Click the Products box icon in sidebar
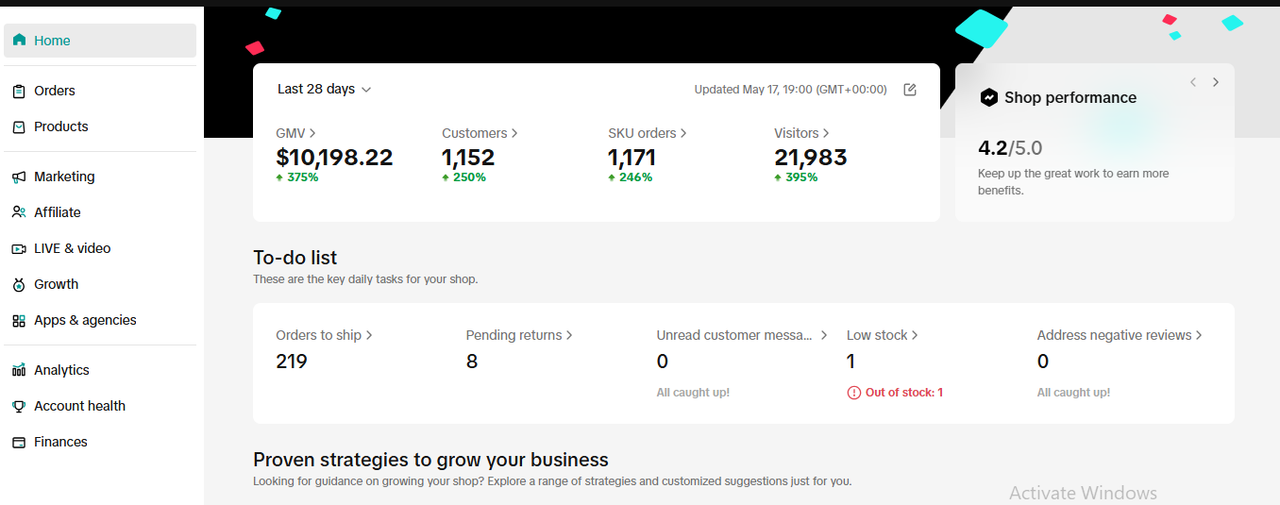Image resolution: width=1280 pixels, height=505 pixels. (18, 127)
